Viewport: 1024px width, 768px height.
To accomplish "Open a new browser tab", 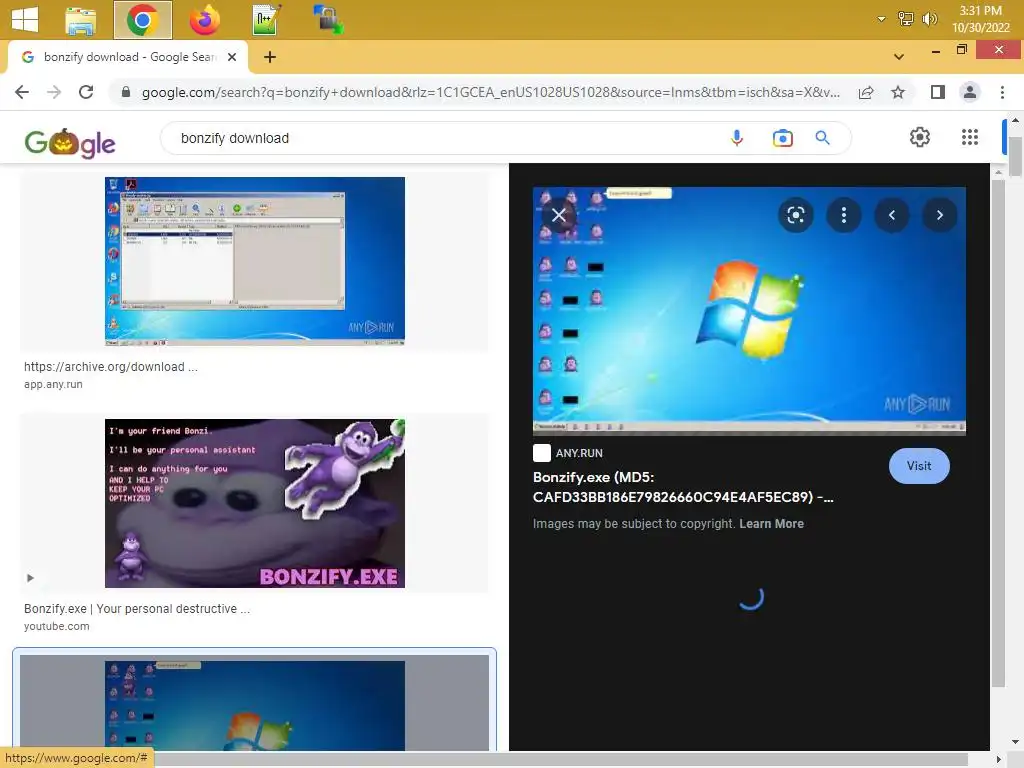I will point(270,57).
